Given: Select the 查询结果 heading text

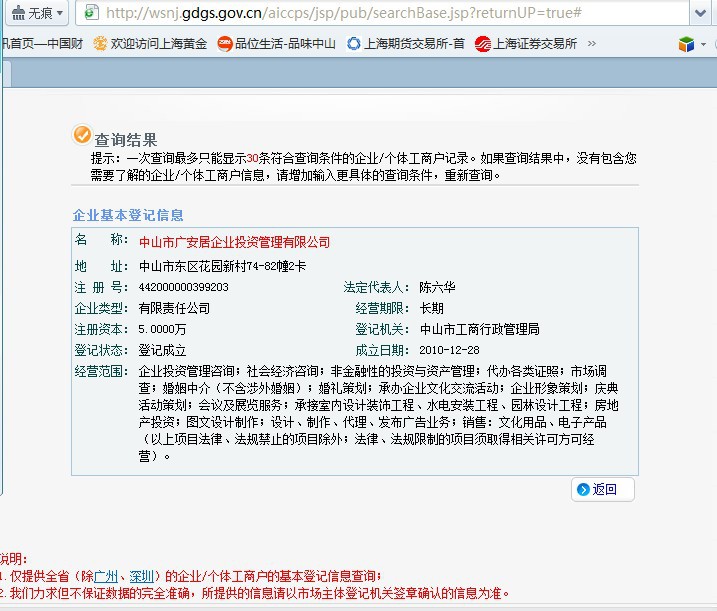Looking at the screenshot, I should [x=126, y=140].
